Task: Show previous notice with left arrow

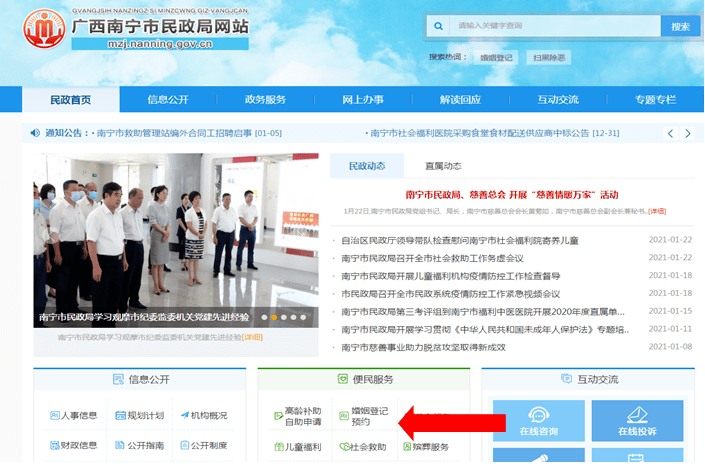Action: point(670,133)
